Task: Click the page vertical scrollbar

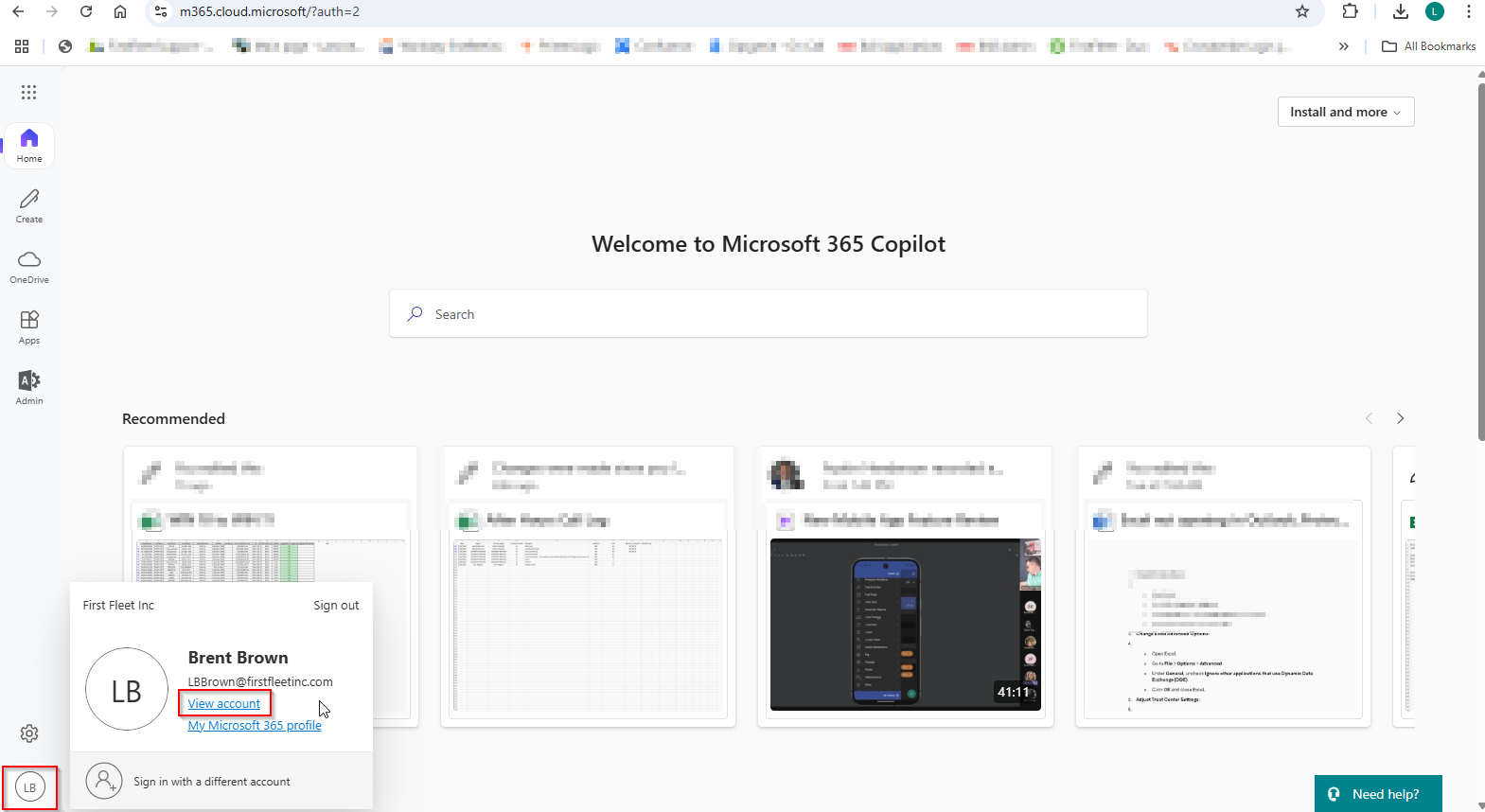Action: pyautogui.click(x=1480, y=262)
